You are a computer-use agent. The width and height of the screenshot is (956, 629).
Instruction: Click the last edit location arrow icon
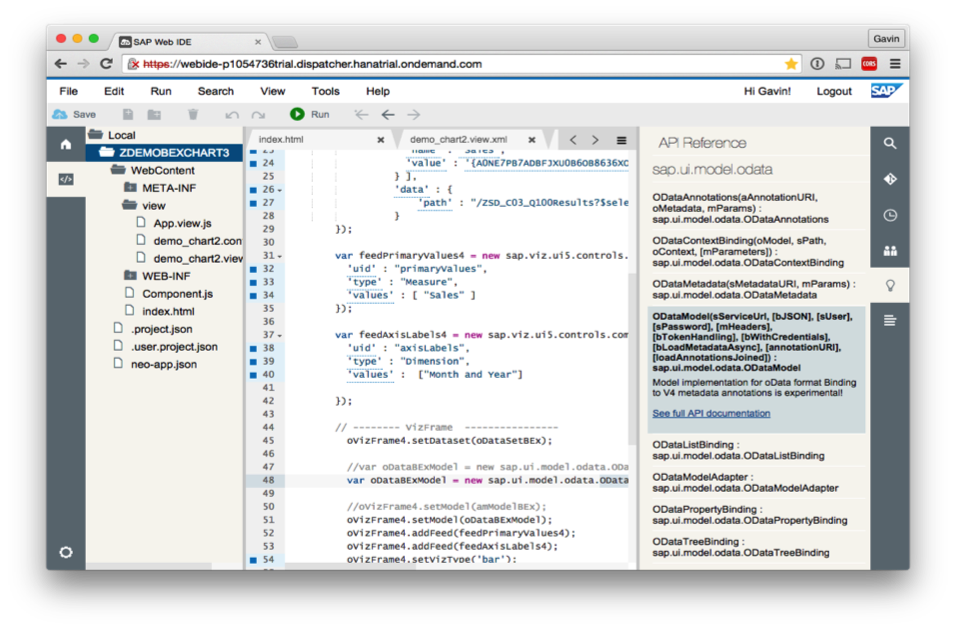point(362,114)
